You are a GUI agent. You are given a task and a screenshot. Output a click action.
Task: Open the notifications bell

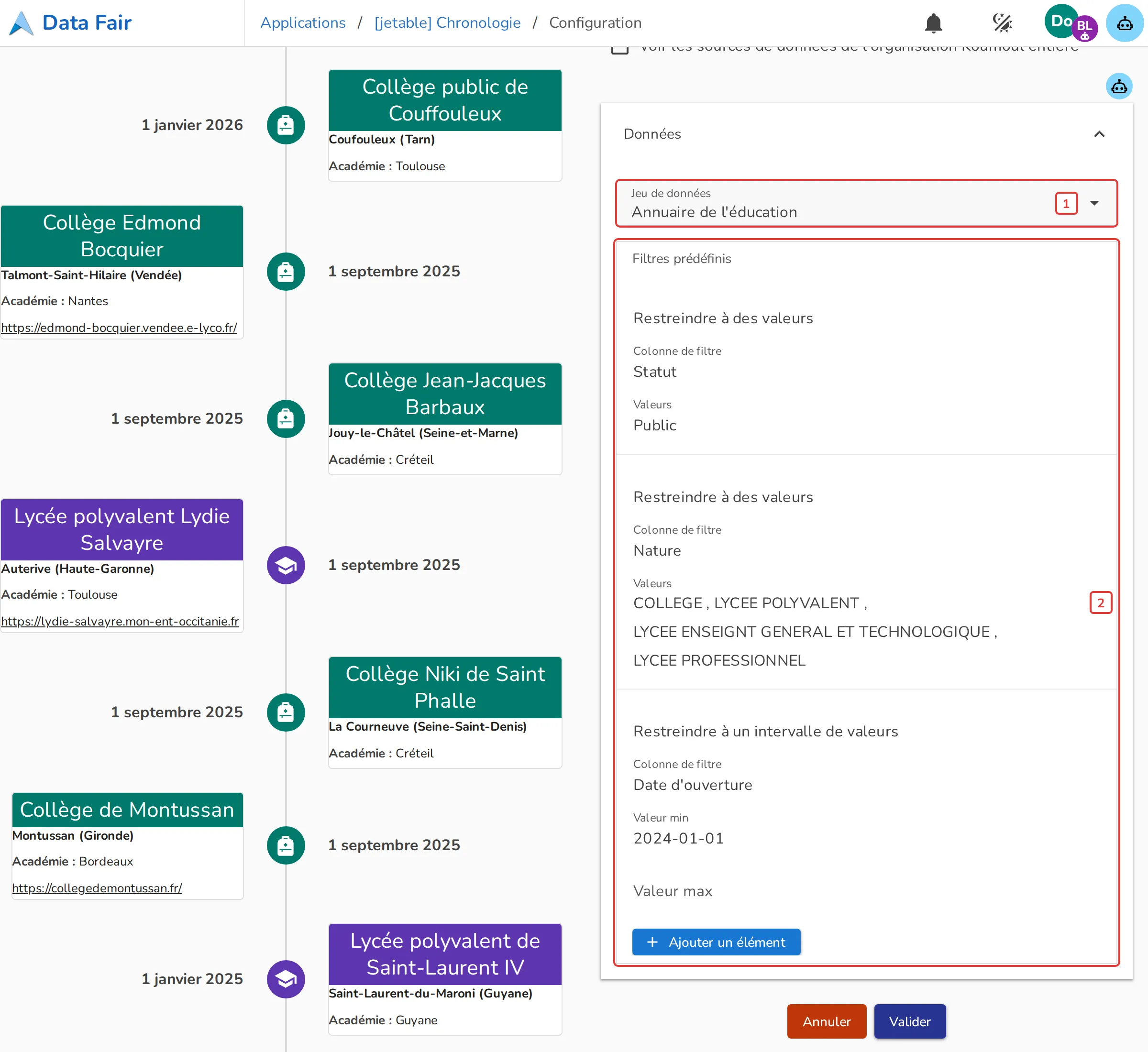[x=933, y=23]
